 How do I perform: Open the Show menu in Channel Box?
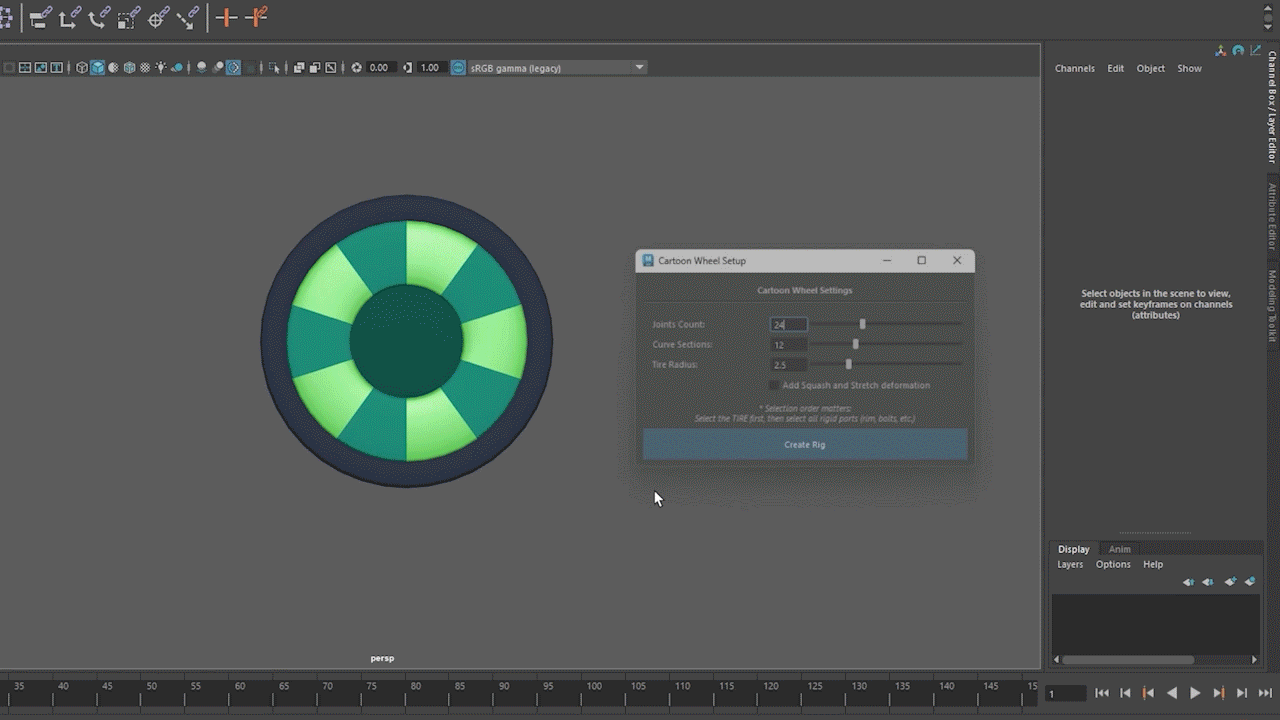1189,68
